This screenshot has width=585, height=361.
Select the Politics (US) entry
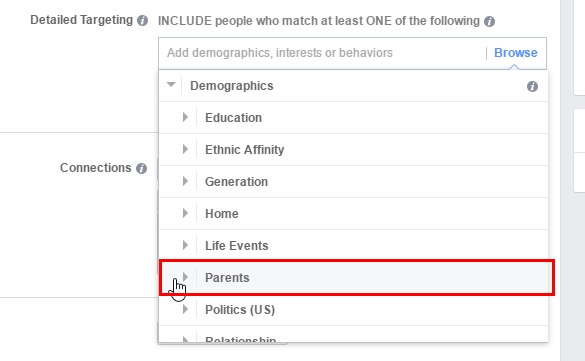point(353,310)
